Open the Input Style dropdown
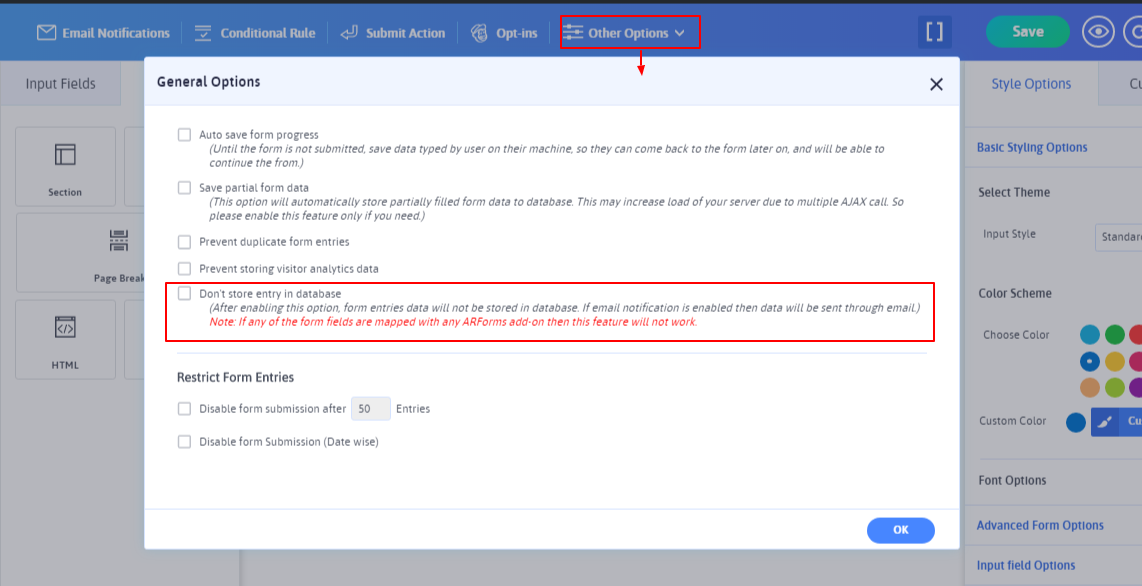Image resolution: width=1142 pixels, height=586 pixels. tap(1118, 237)
